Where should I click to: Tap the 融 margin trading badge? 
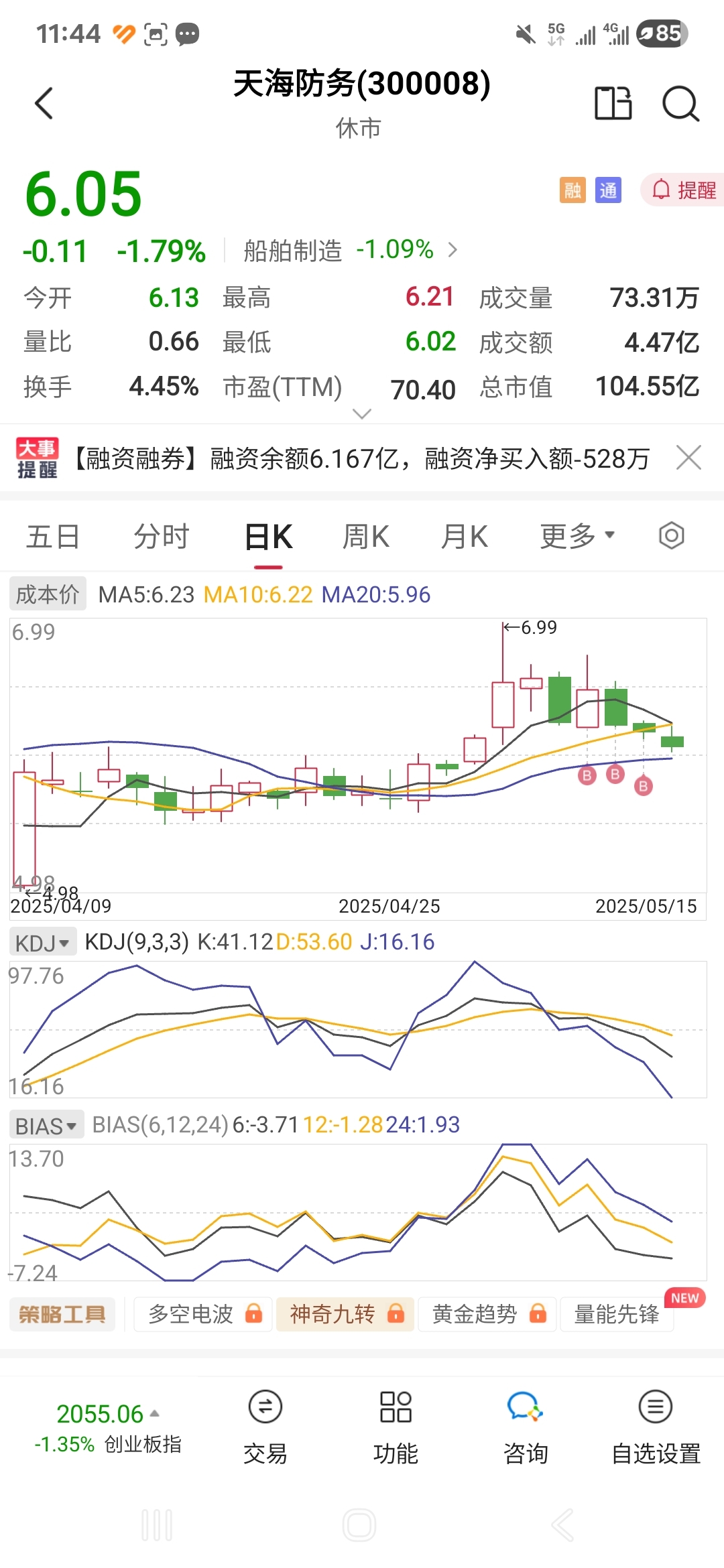[572, 190]
